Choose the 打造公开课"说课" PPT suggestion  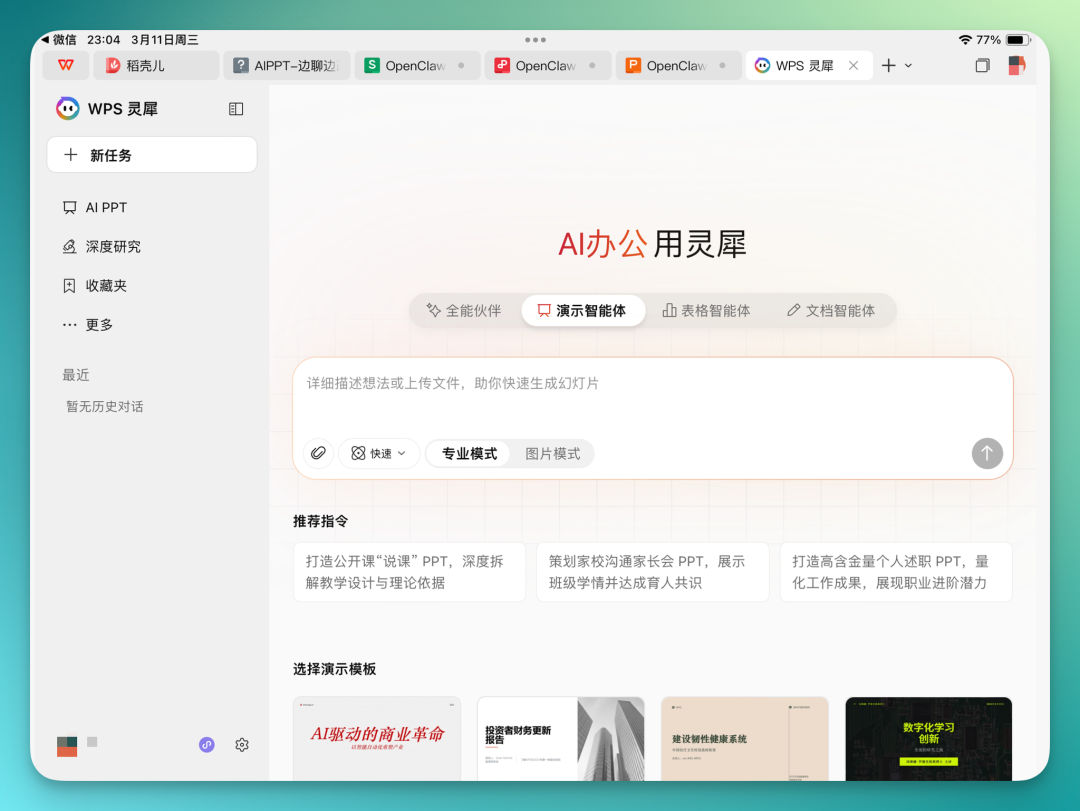click(409, 572)
